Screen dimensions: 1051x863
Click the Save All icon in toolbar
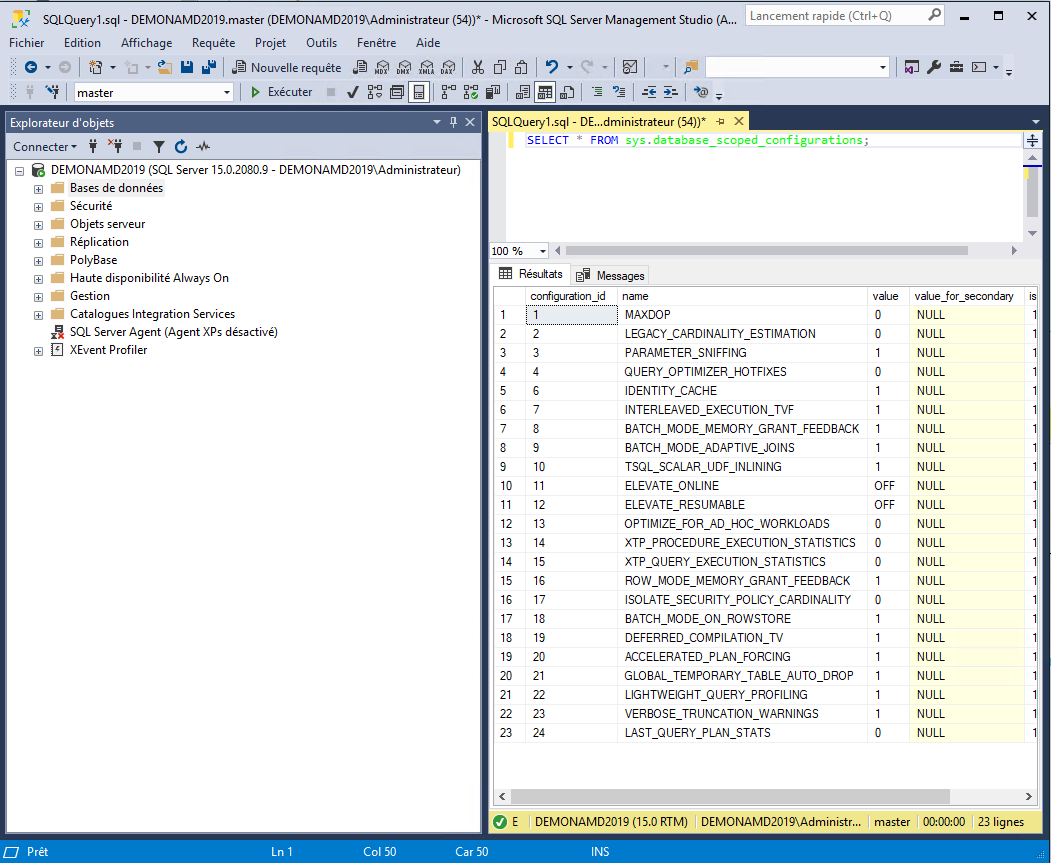(x=209, y=67)
